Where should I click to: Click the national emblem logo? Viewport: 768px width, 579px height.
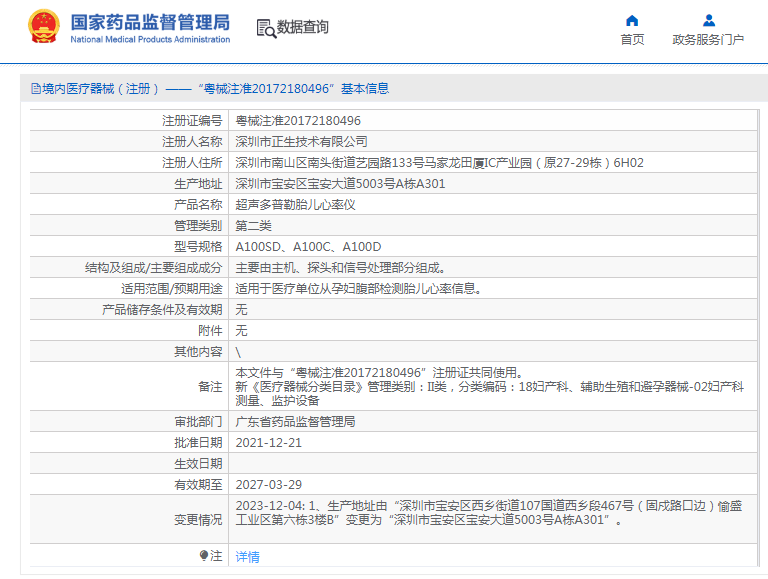tap(44, 27)
